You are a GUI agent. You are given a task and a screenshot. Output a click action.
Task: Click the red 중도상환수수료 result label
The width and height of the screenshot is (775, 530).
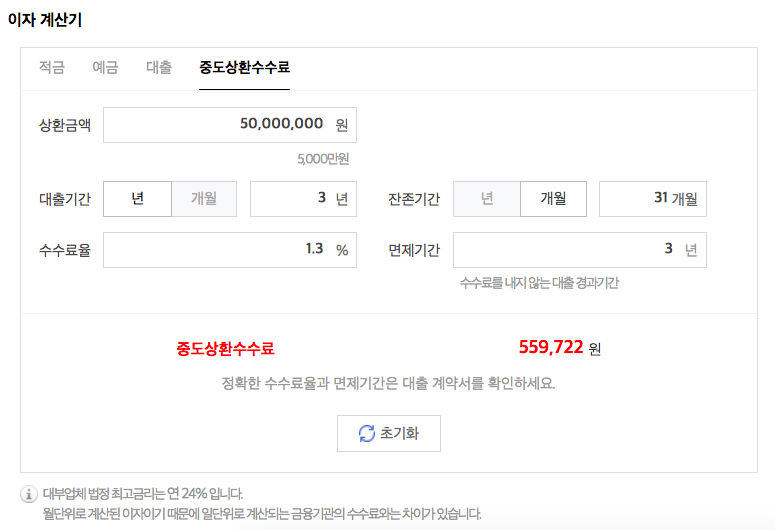click(x=225, y=349)
